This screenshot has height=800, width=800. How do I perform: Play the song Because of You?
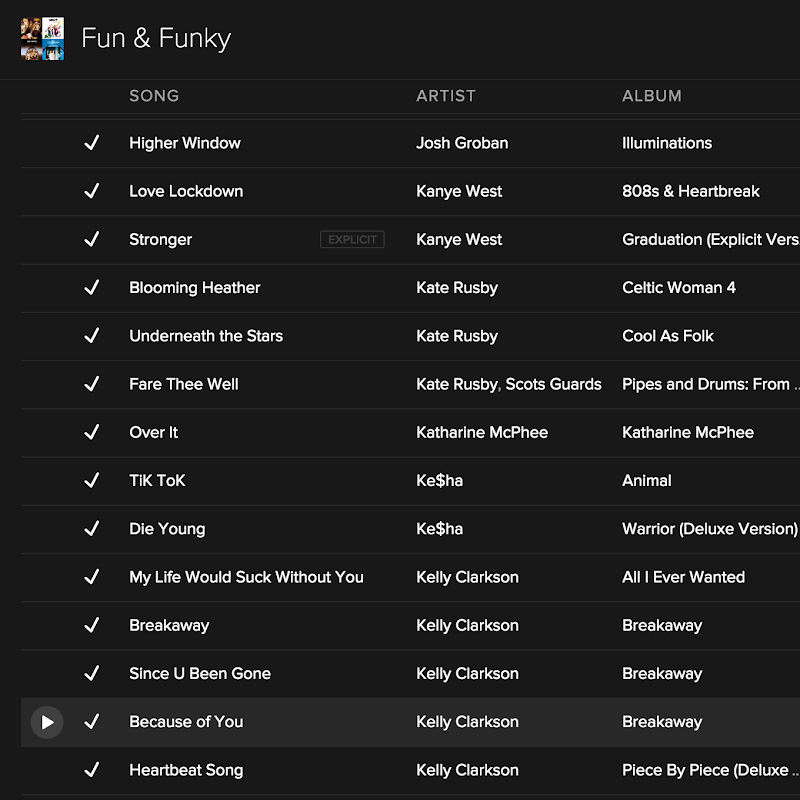(47, 722)
